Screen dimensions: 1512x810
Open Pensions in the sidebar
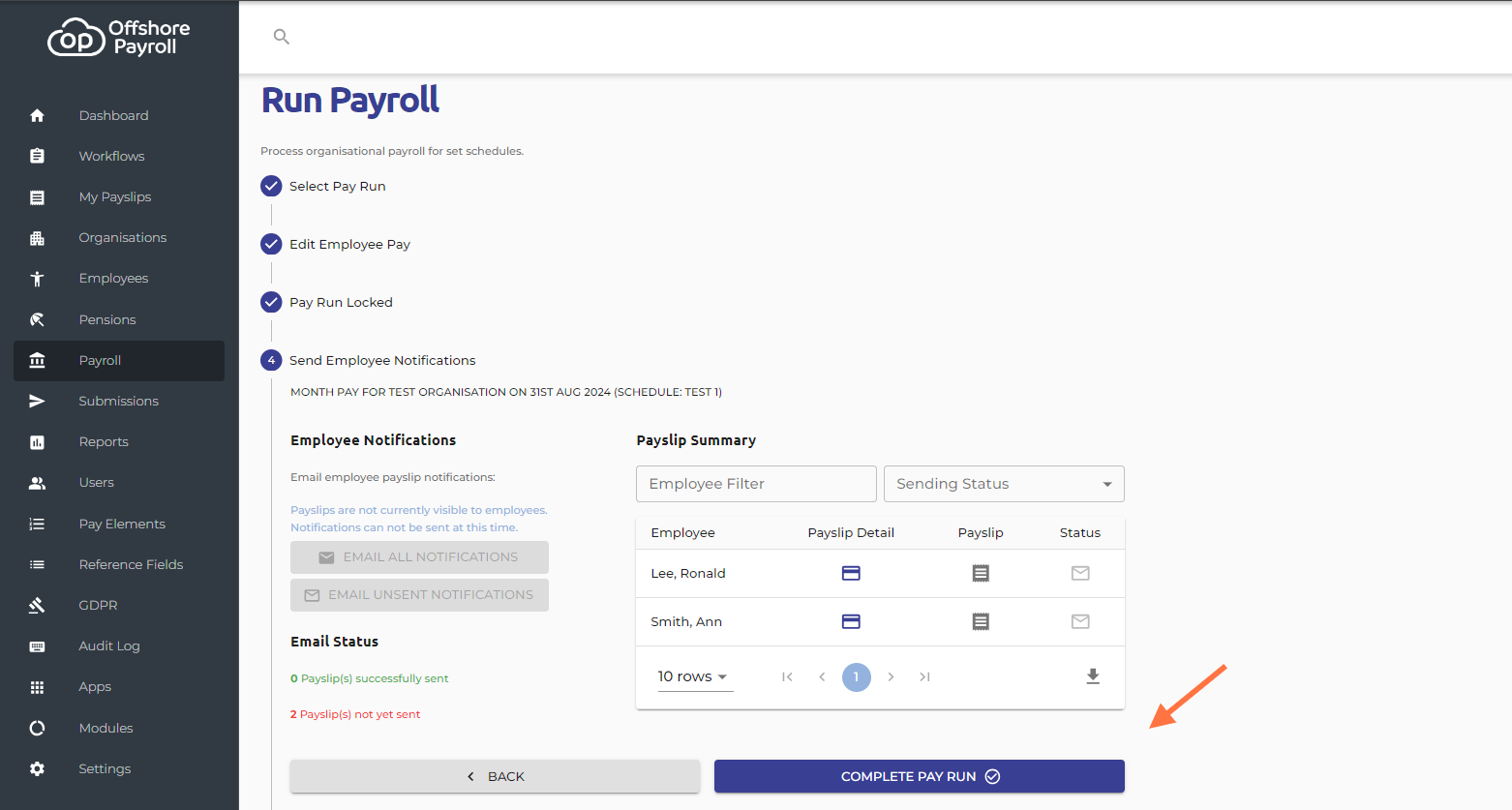pos(119,319)
